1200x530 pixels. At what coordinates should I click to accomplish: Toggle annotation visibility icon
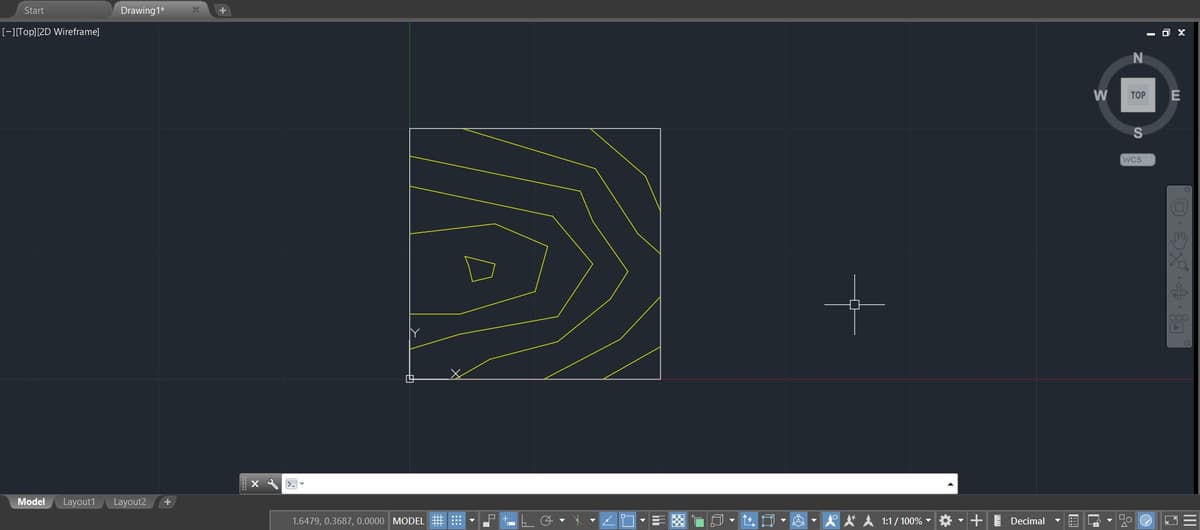click(831, 521)
